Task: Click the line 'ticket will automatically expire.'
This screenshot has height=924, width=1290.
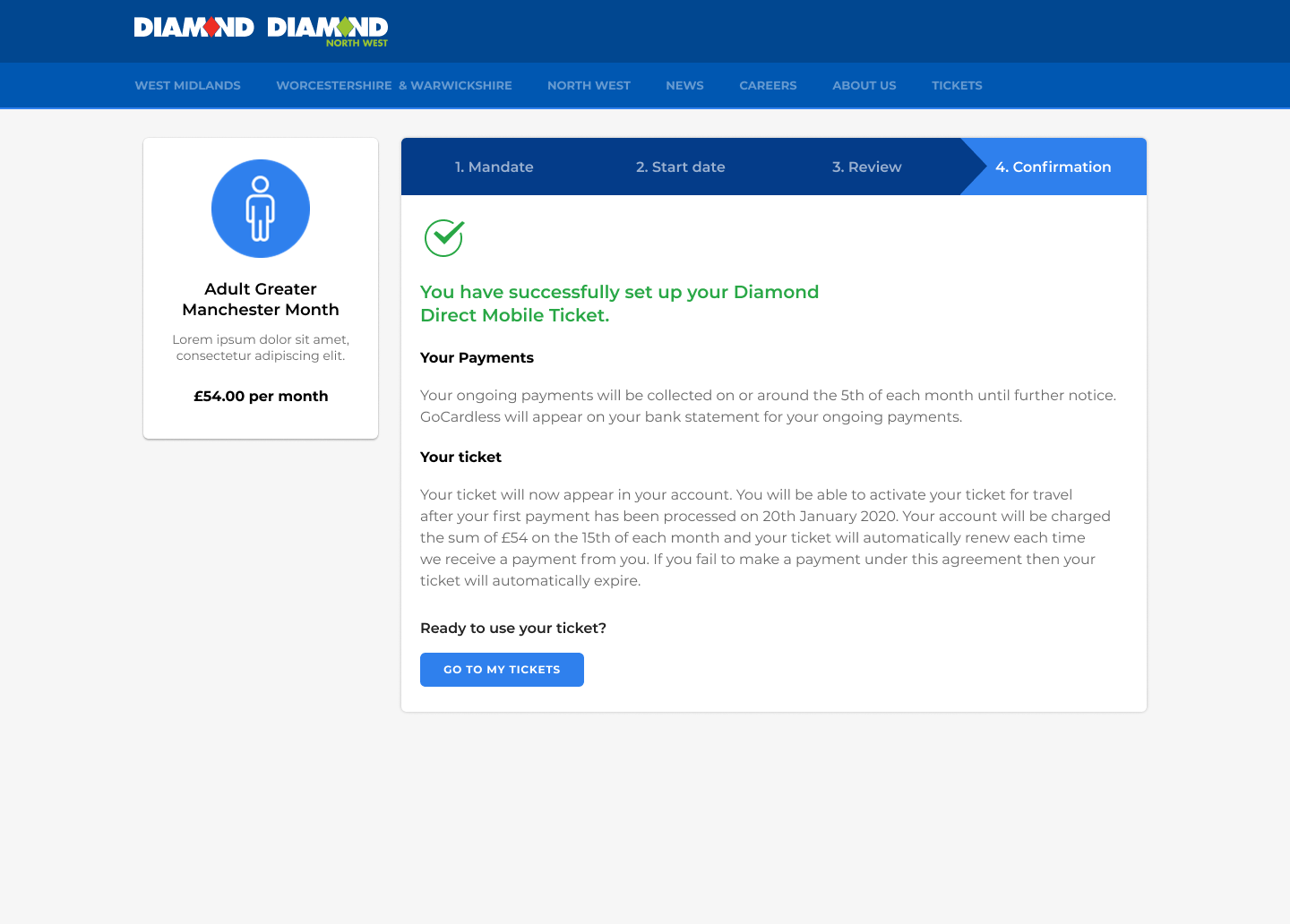Action: point(530,580)
